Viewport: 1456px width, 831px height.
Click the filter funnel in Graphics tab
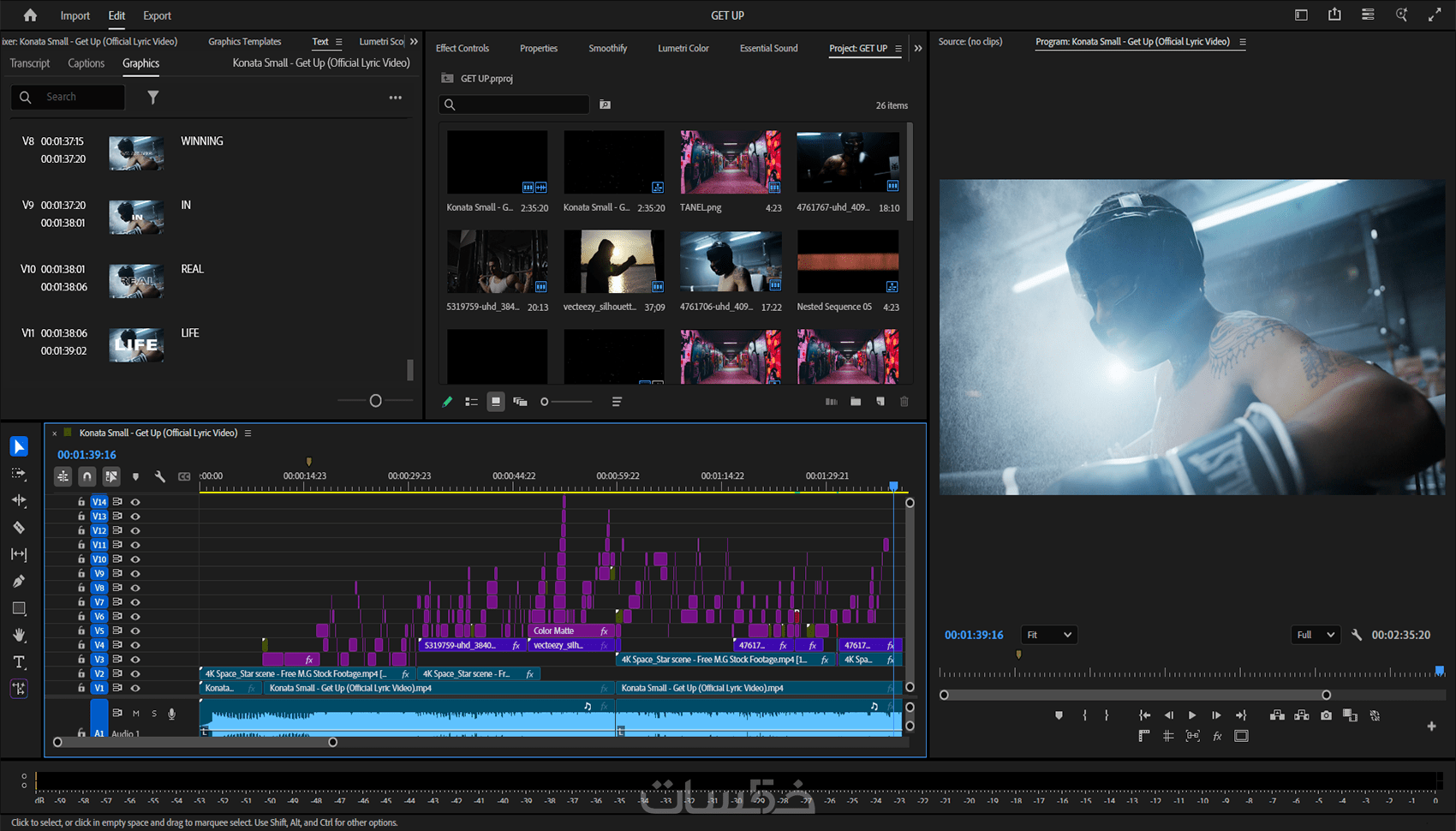click(x=152, y=98)
